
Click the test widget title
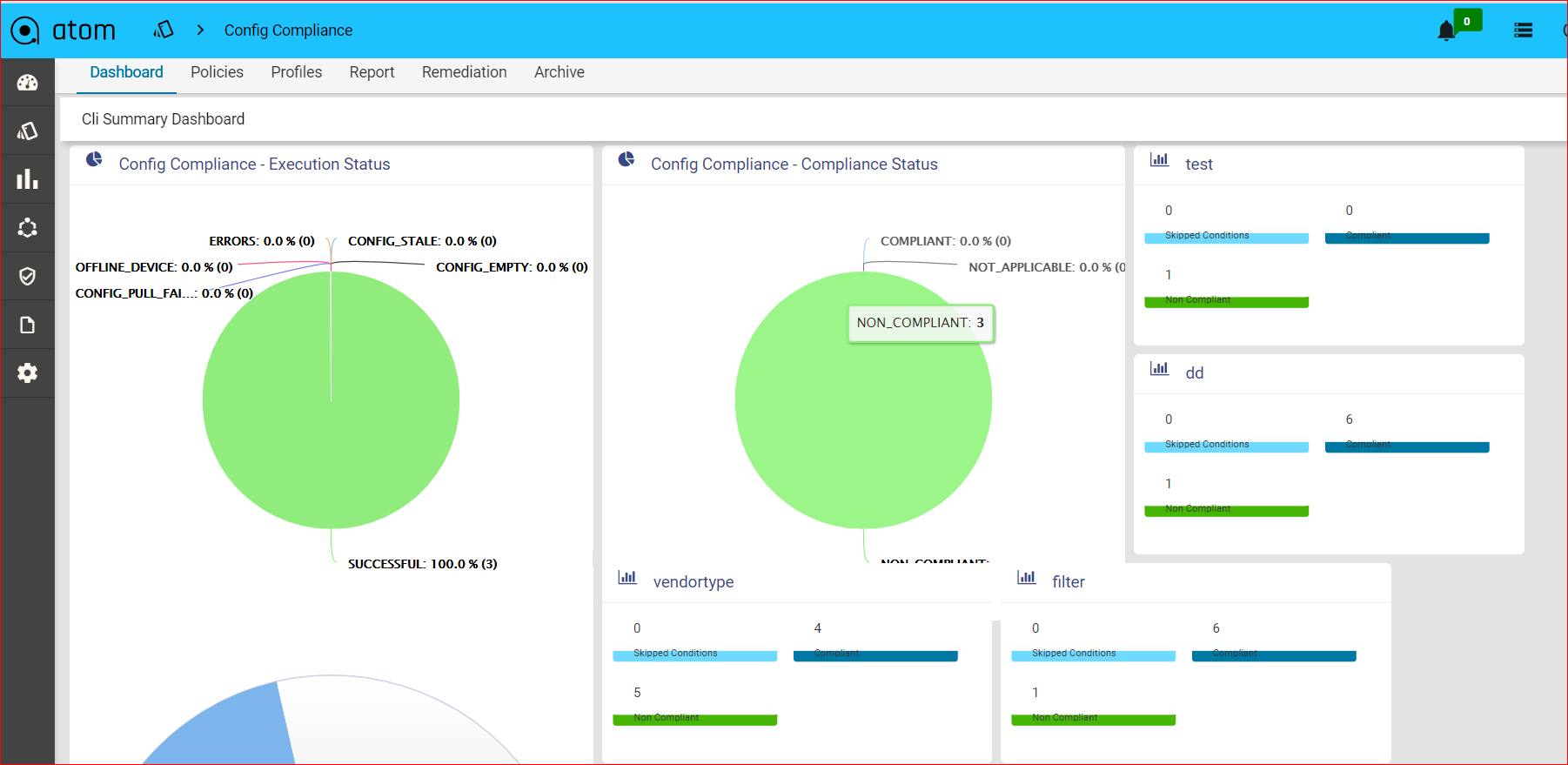(x=1198, y=164)
